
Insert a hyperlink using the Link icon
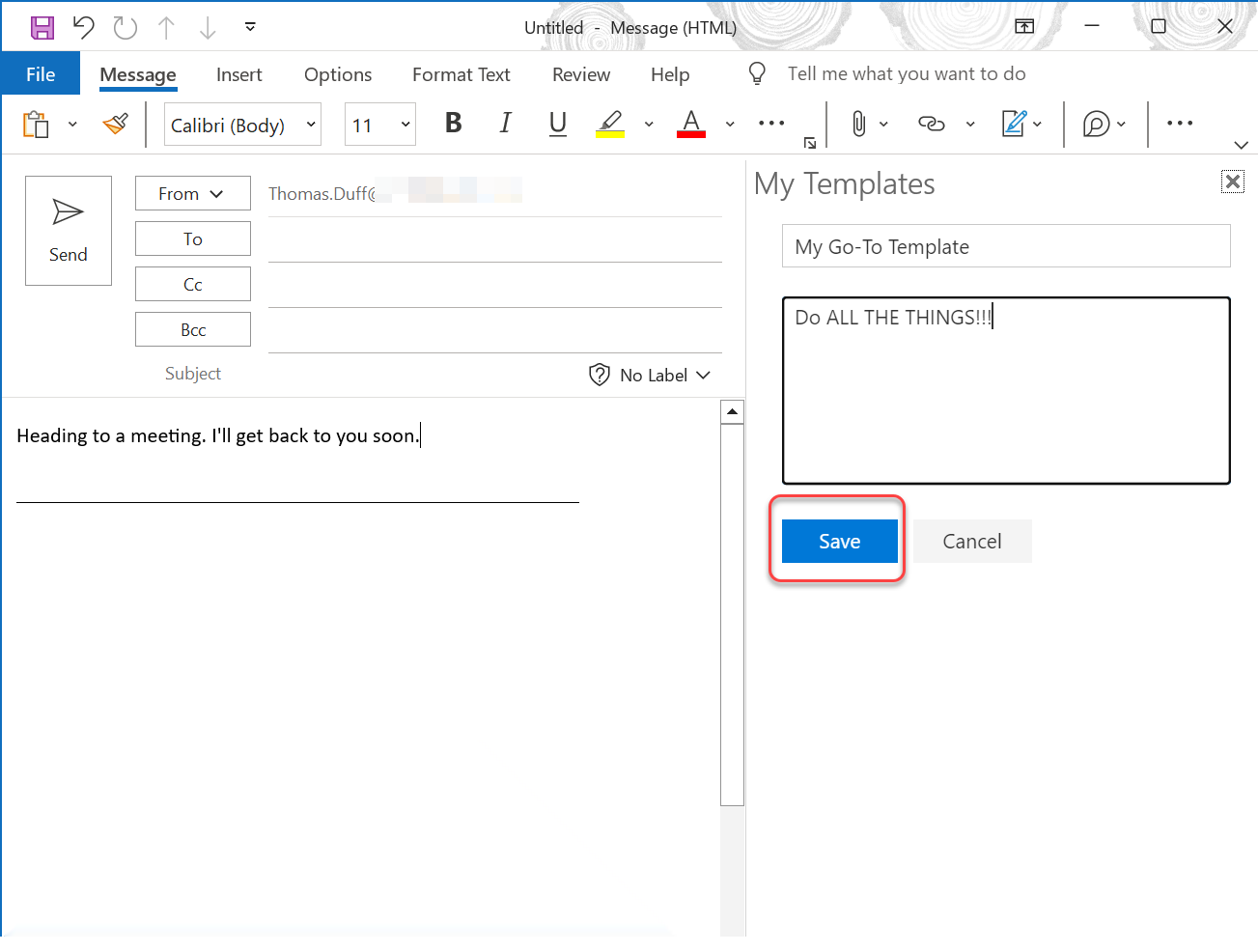[930, 124]
